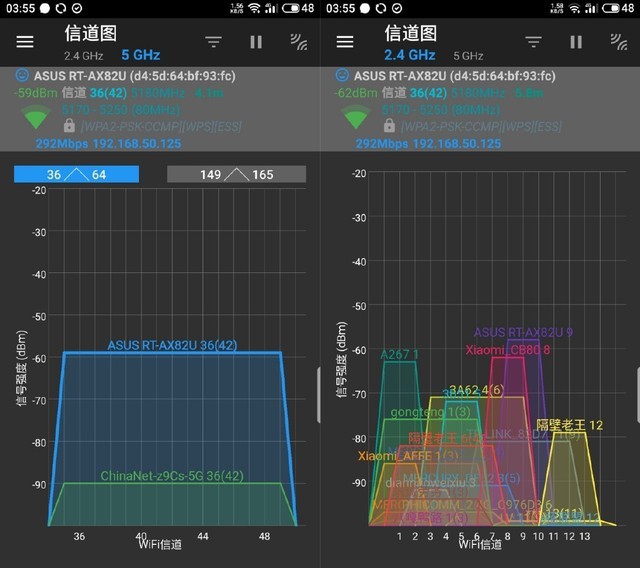Tap WiFi status icon in right status bar
640x568 pixels.
(575, 8)
